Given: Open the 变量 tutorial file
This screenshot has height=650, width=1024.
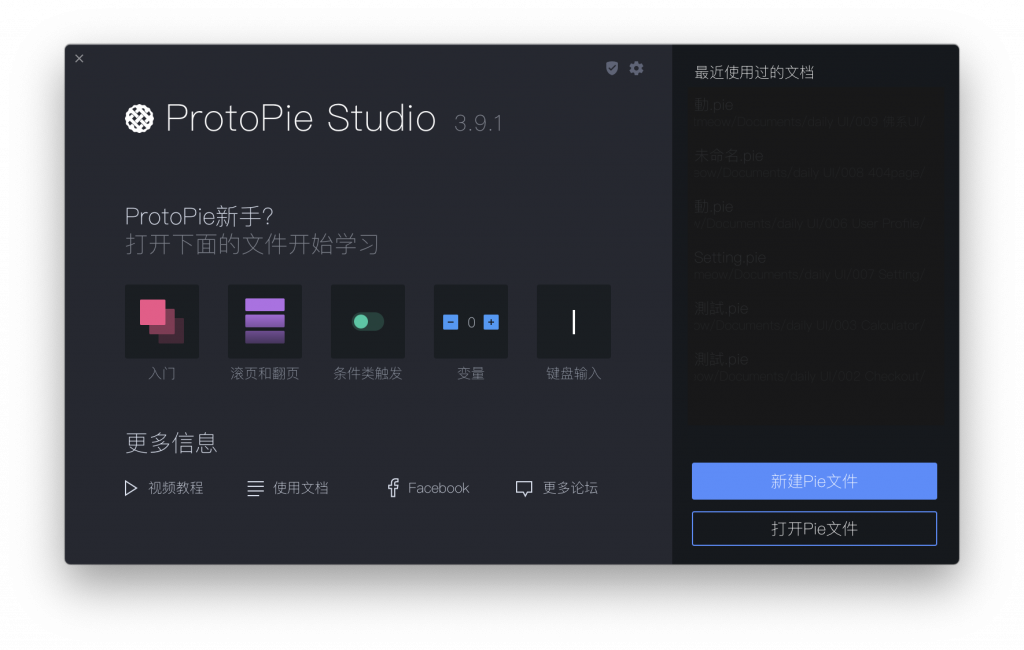Looking at the screenshot, I should click(x=471, y=321).
